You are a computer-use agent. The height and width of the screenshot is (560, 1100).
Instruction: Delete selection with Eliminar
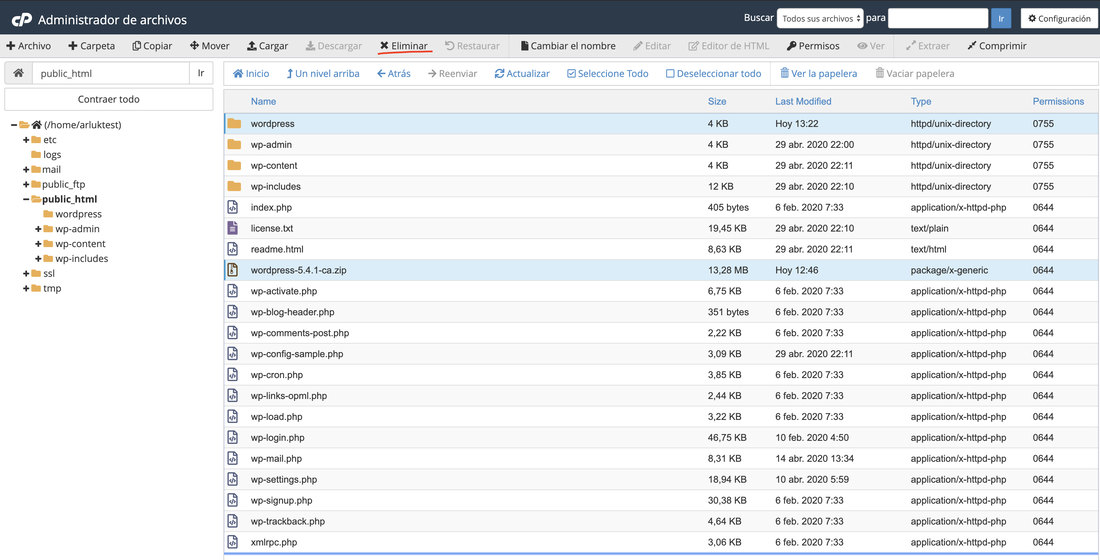coord(403,46)
